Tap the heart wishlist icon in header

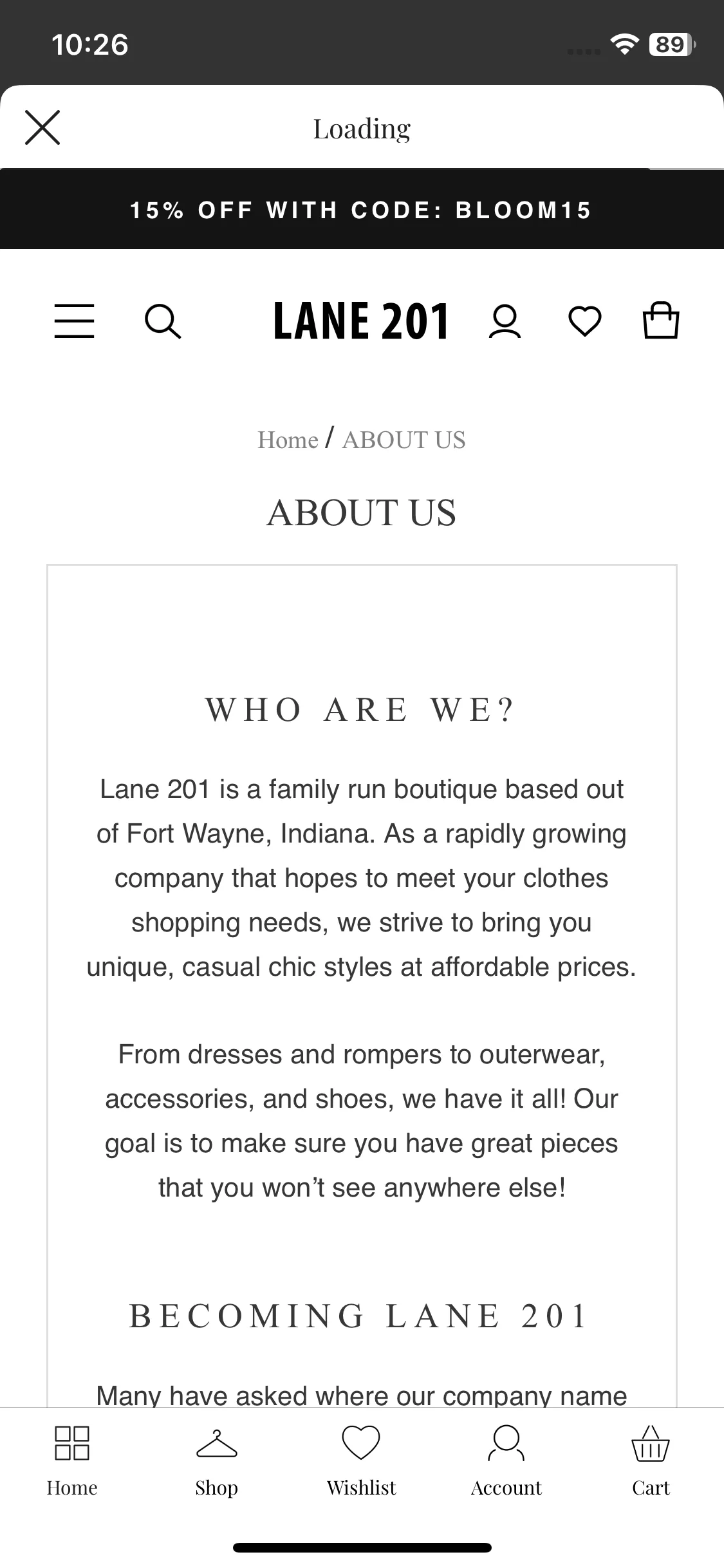tap(585, 321)
